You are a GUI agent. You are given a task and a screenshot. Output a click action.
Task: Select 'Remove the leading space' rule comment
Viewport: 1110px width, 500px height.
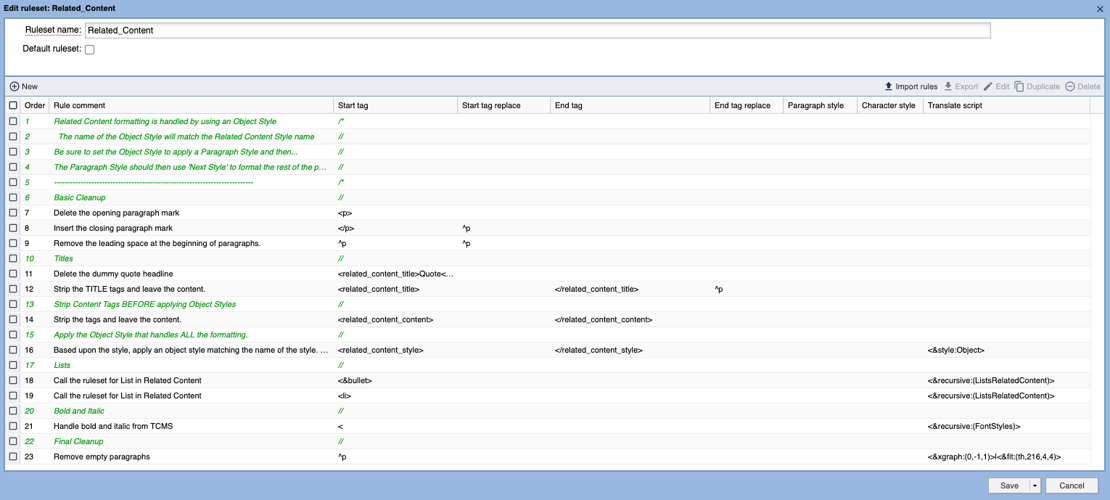click(x=157, y=244)
